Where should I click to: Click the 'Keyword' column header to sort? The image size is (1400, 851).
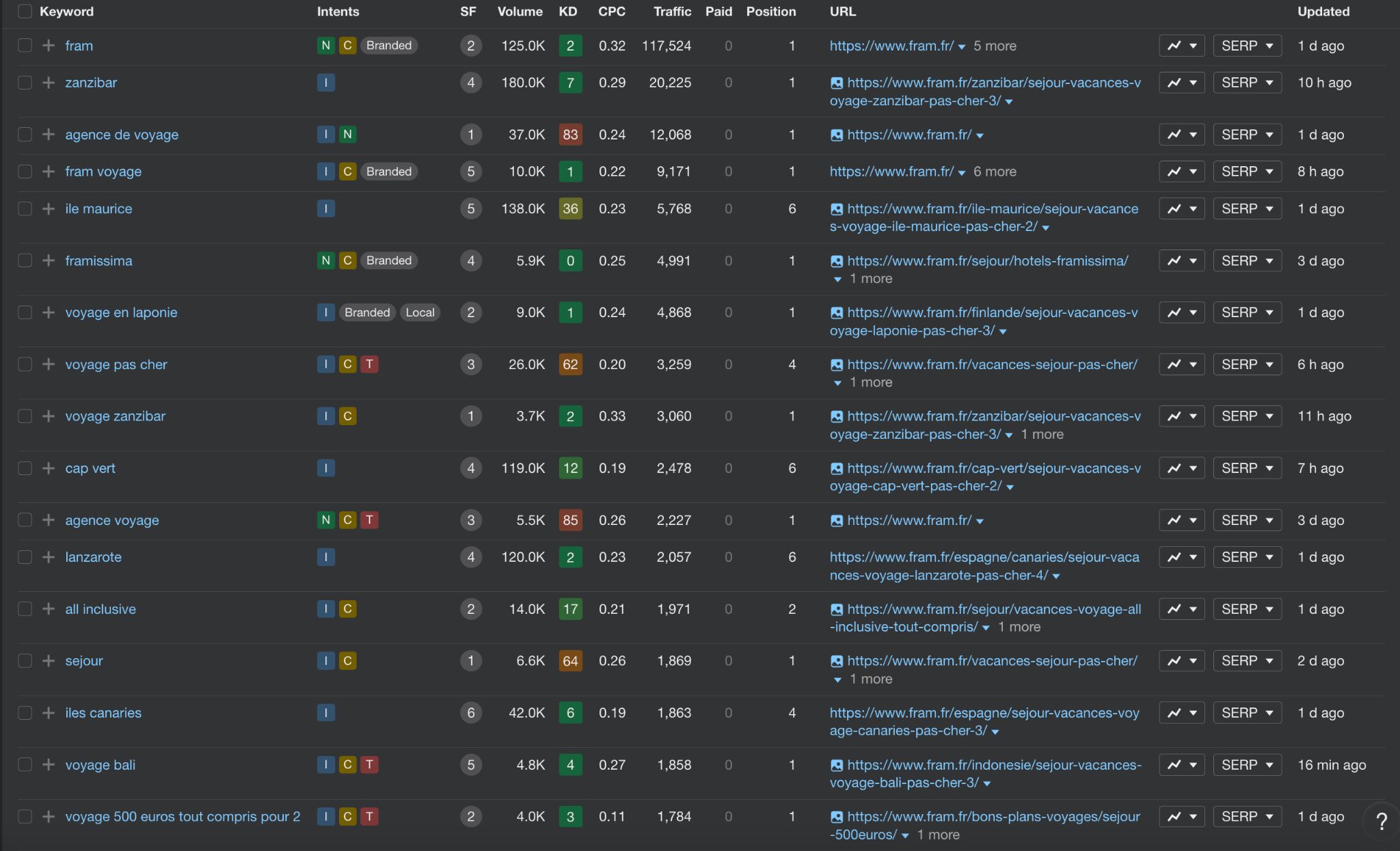(67, 12)
